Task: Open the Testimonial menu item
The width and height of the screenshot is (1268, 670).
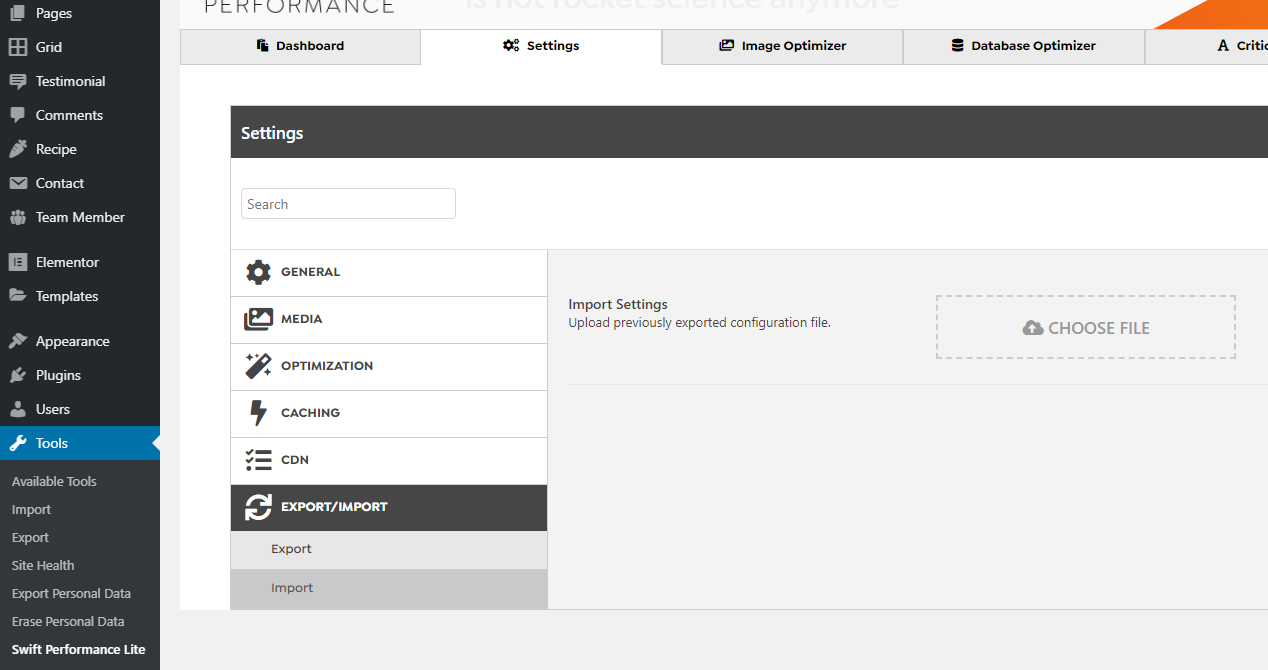Action: [80, 81]
